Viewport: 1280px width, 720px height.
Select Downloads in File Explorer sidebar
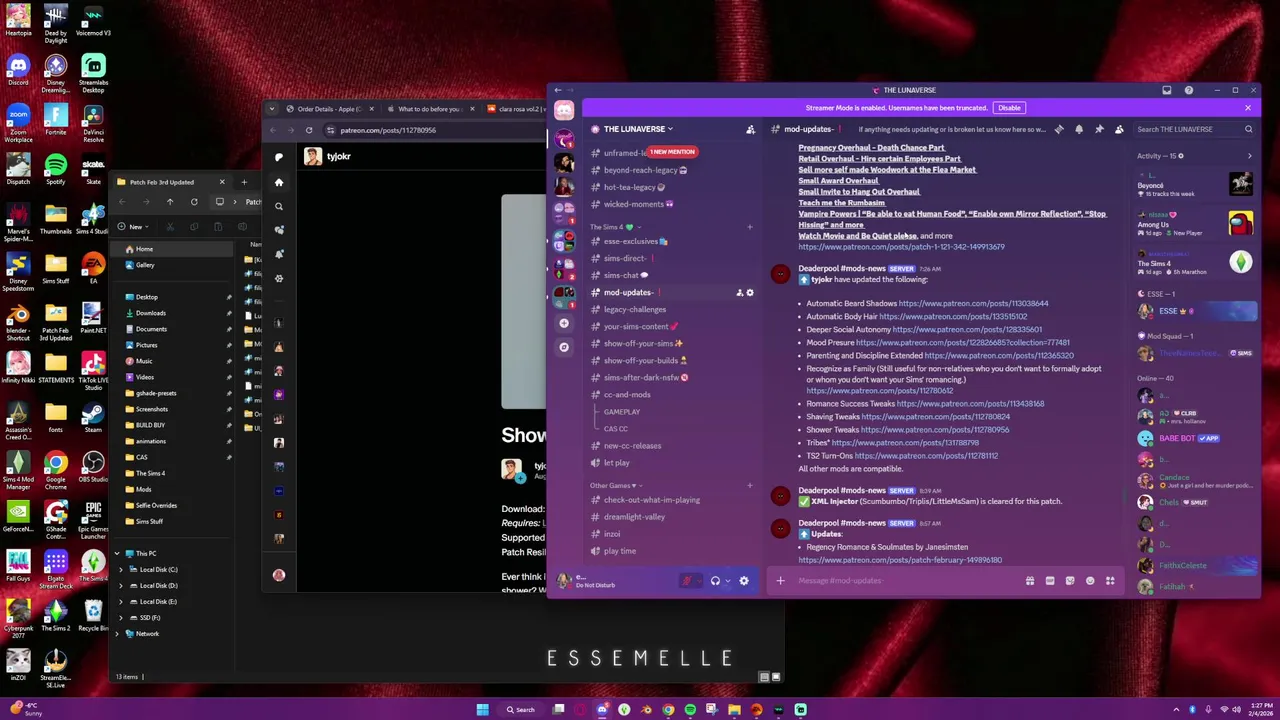point(151,313)
